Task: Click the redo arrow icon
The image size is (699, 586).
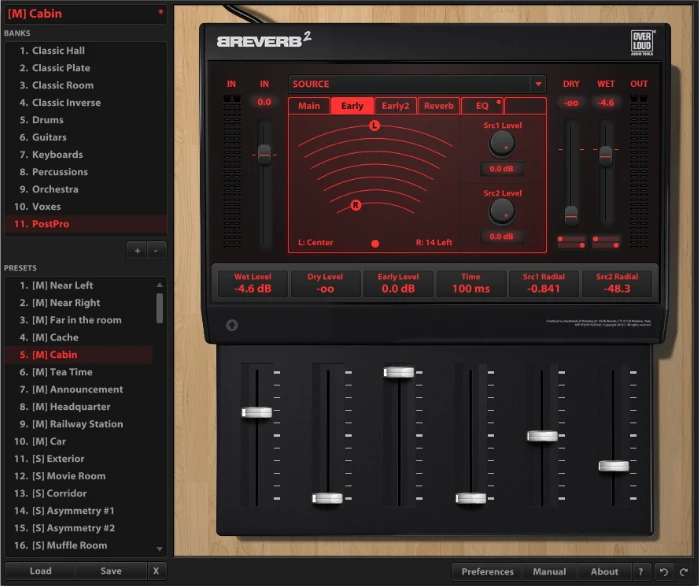Action: [684, 572]
